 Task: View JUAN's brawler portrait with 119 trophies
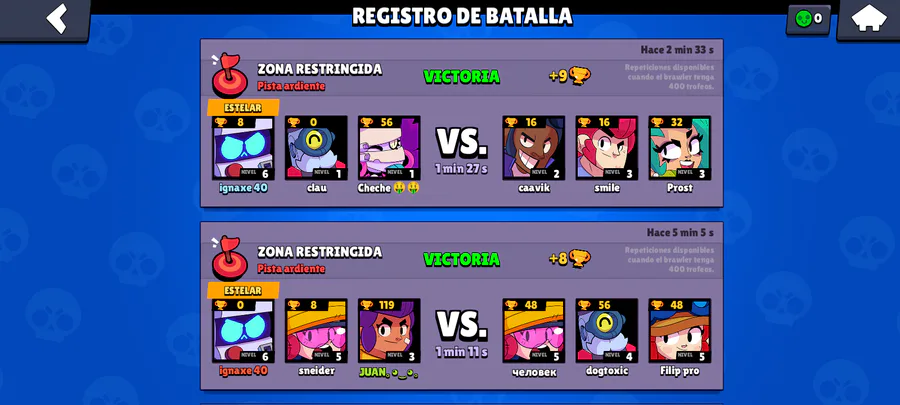click(x=389, y=331)
